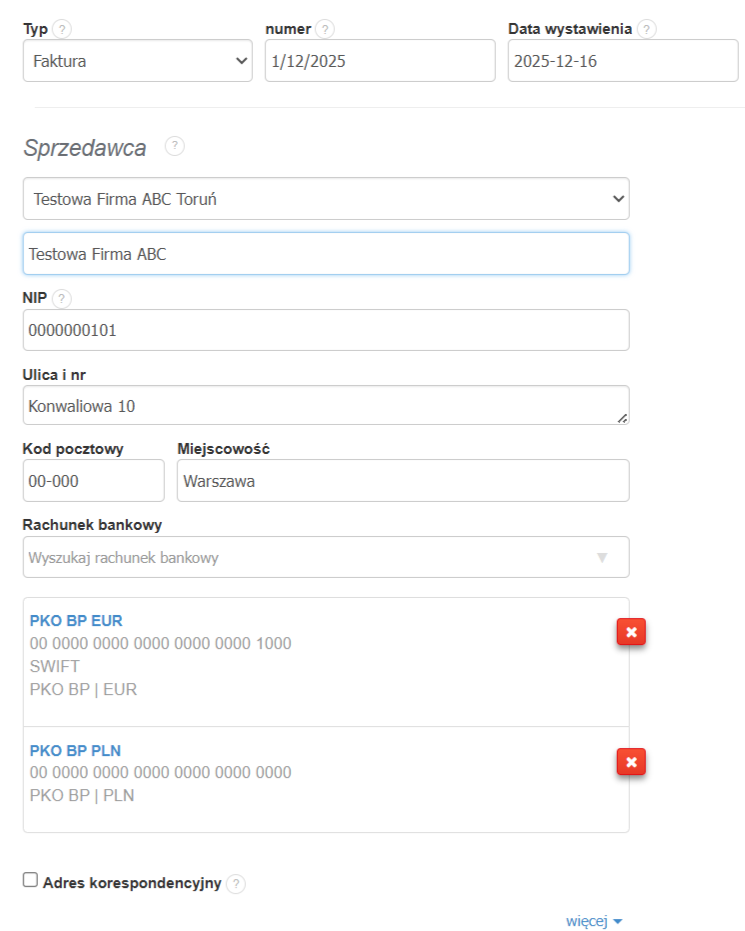This screenshot has height=931, width=745.
Task: Click the invoice numer field
Action: 380,61
